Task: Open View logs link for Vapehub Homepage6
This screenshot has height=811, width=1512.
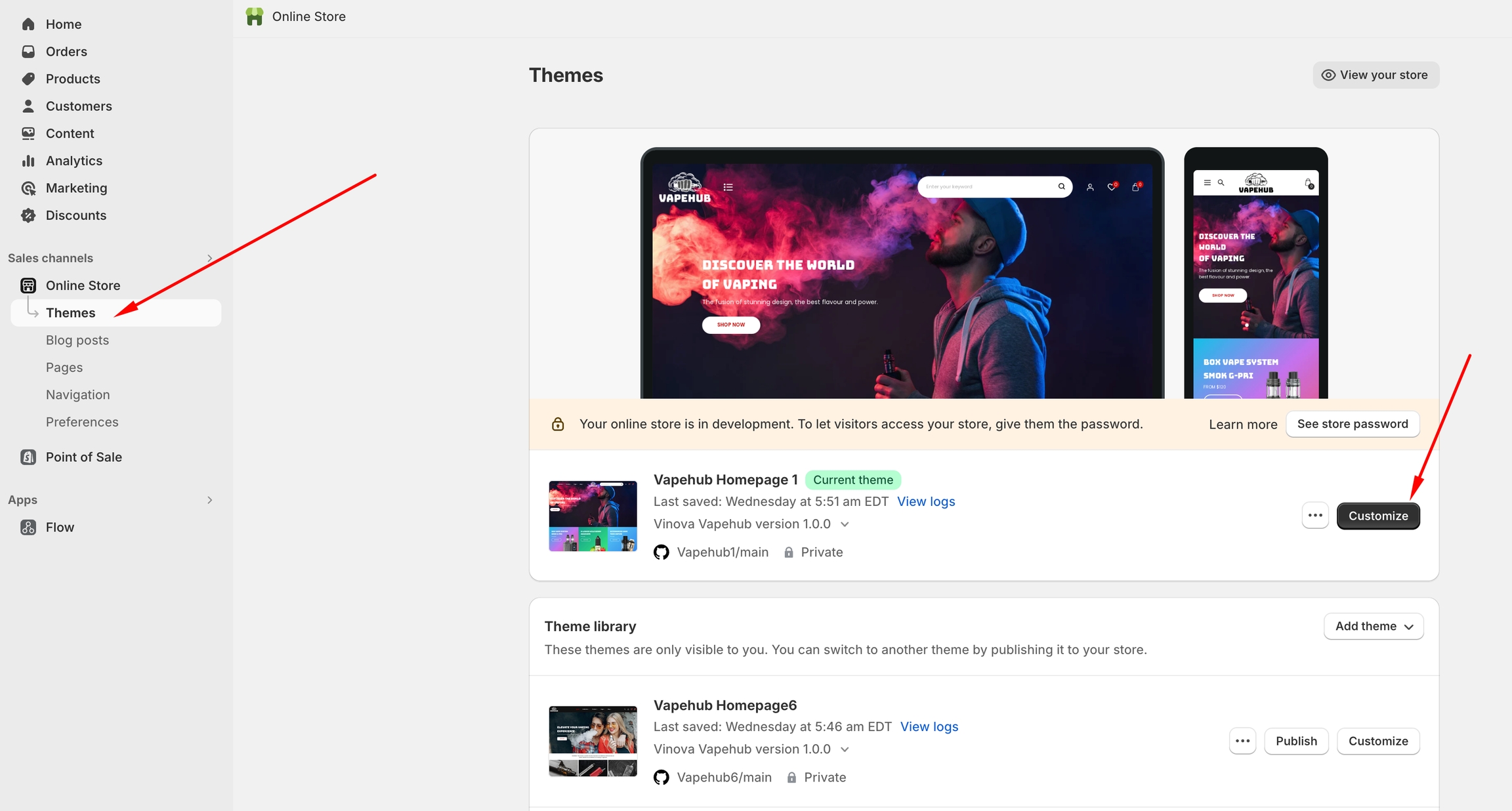Action: tap(929, 726)
